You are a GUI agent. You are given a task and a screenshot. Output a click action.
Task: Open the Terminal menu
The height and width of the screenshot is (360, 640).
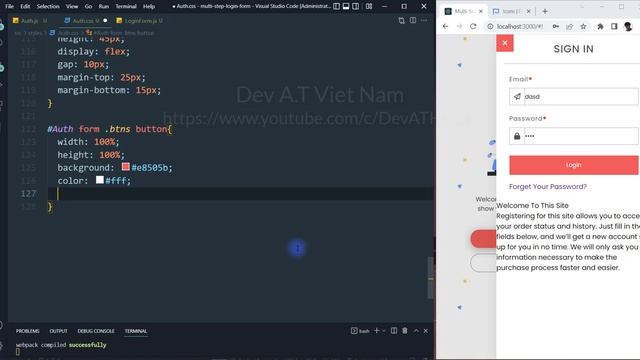(x=126, y=6)
